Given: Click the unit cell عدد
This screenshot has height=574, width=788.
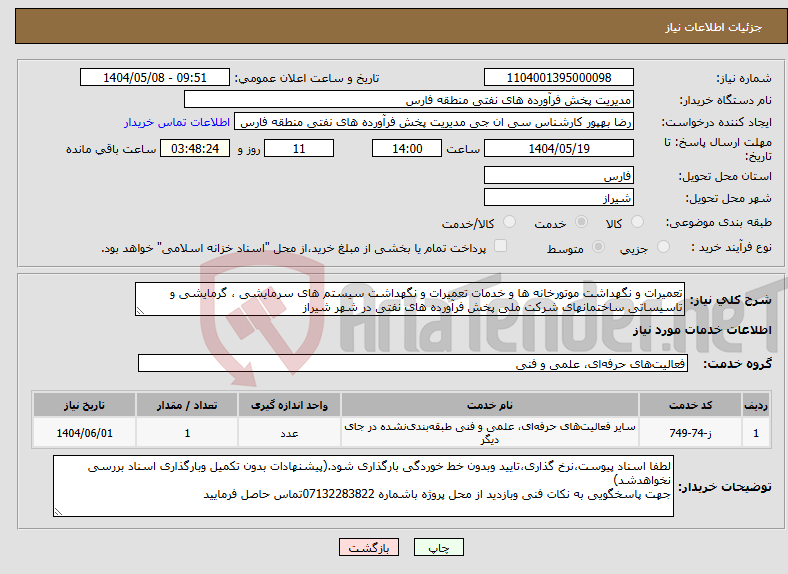Looking at the screenshot, I should coord(289,433).
